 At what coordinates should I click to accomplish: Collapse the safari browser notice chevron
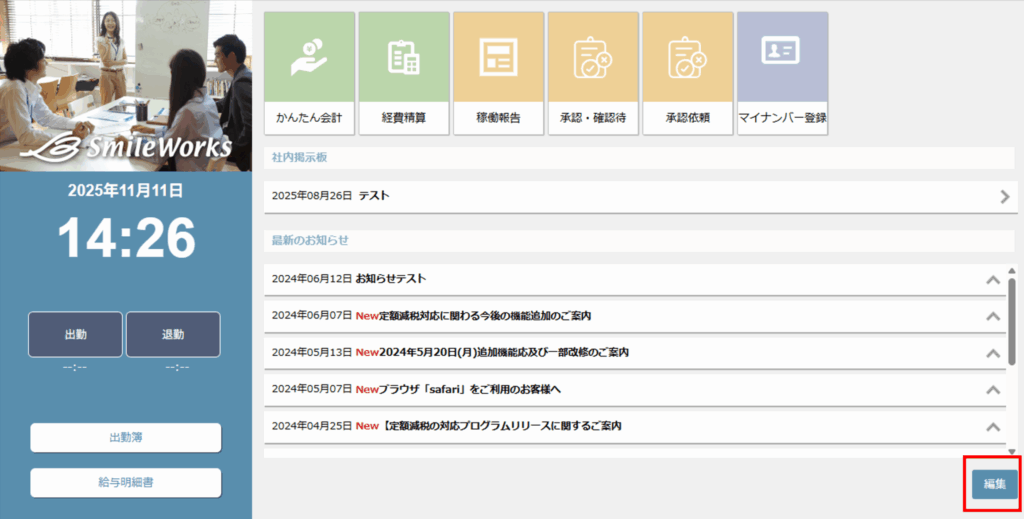point(993,389)
